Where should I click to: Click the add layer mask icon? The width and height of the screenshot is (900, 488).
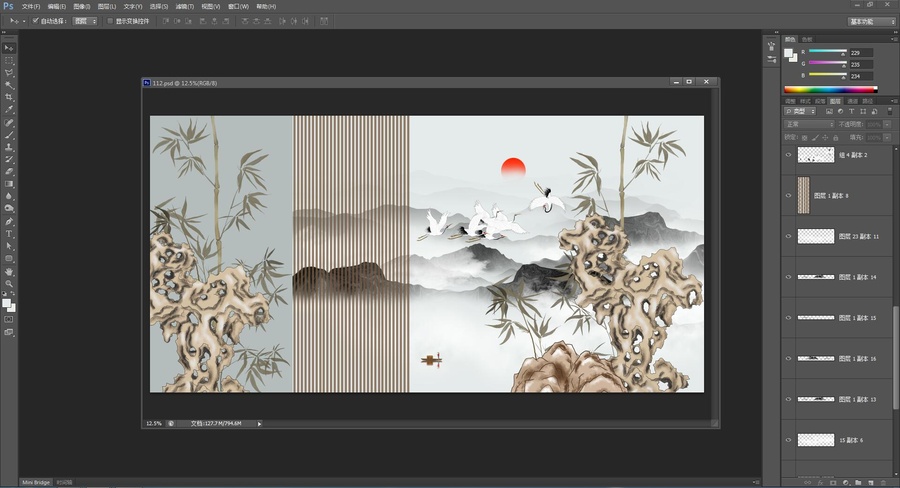coord(833,483)
